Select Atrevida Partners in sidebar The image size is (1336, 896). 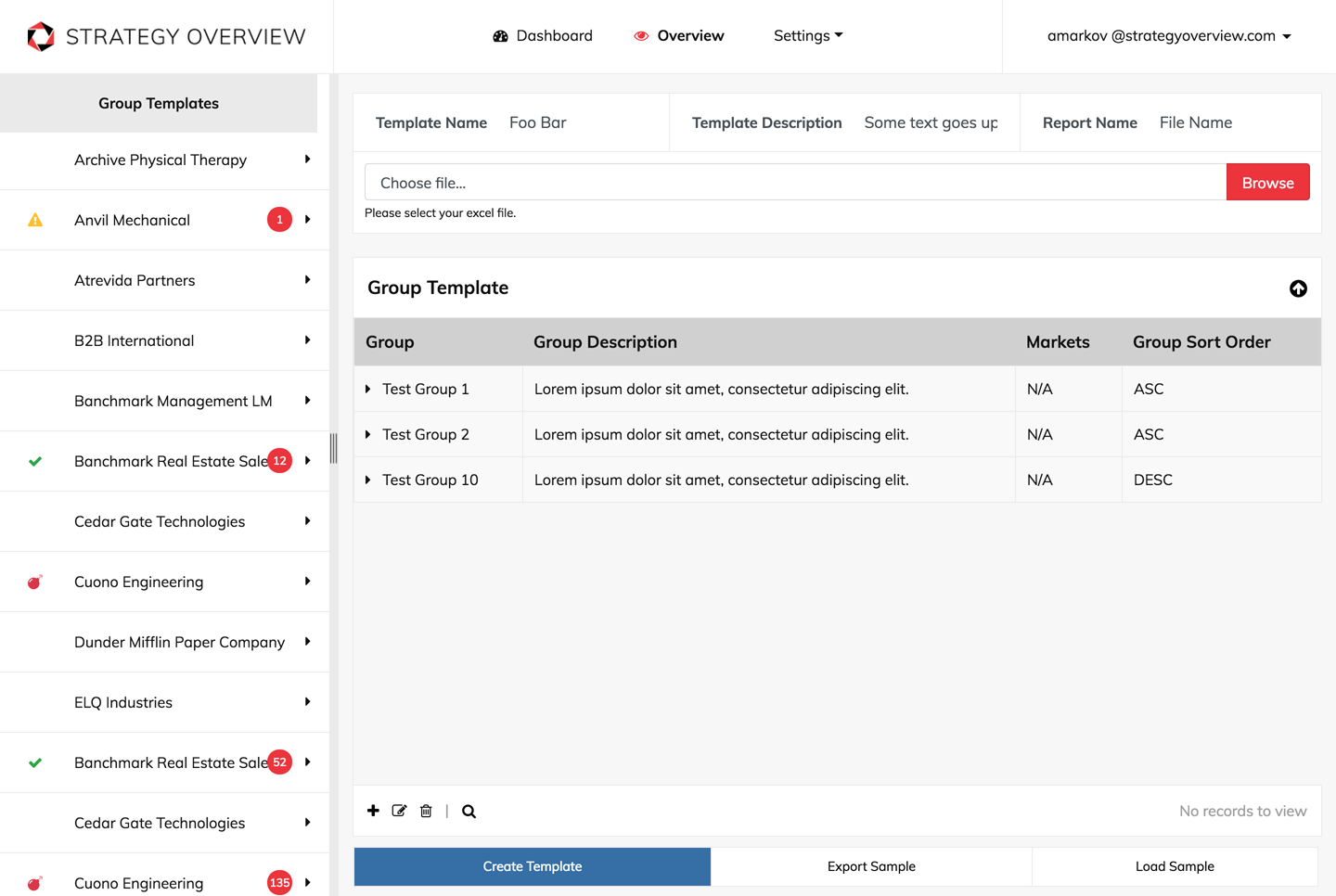pyautogui.click(x=135, y=280)
